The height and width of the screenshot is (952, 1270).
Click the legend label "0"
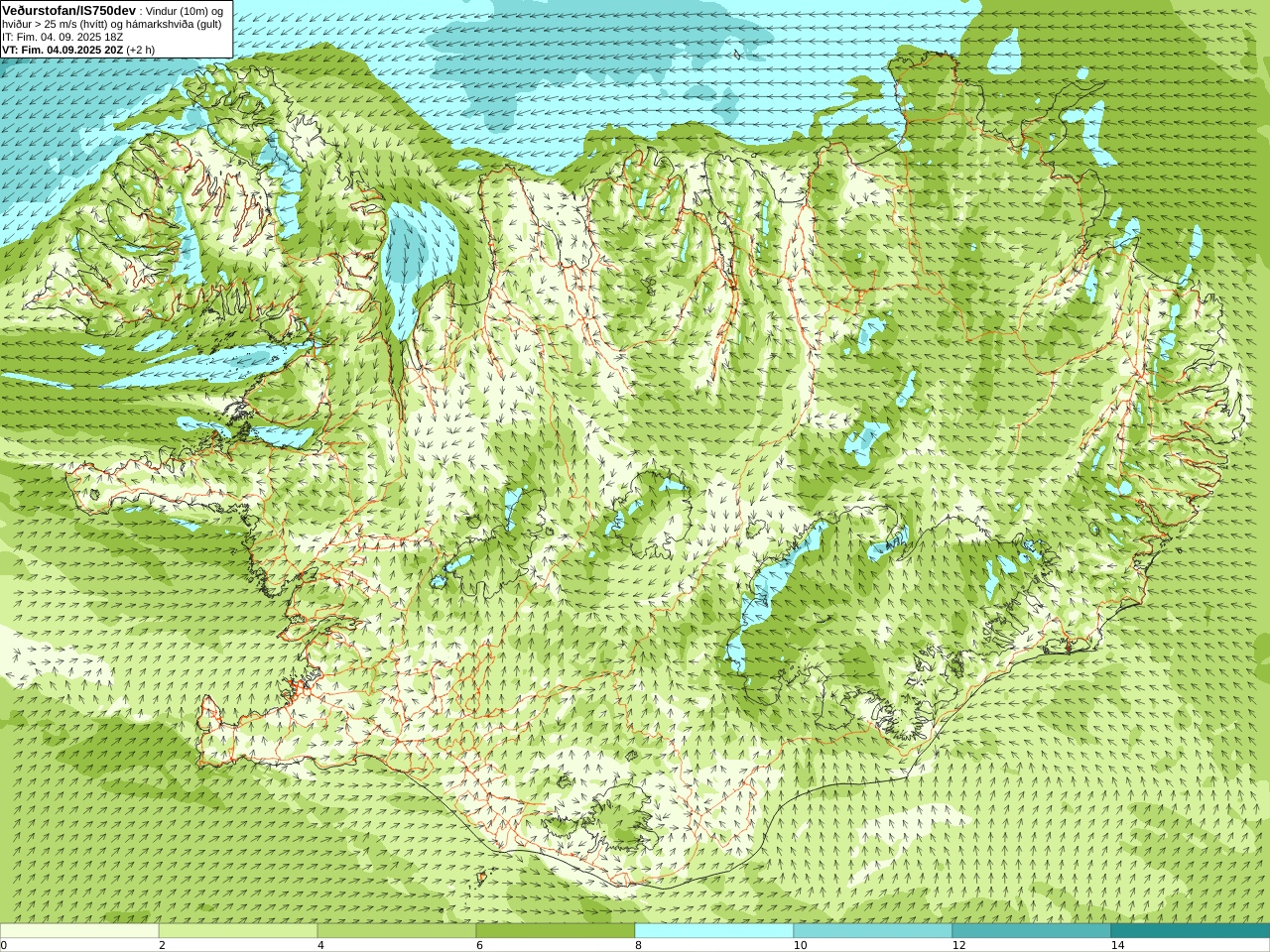4,945
